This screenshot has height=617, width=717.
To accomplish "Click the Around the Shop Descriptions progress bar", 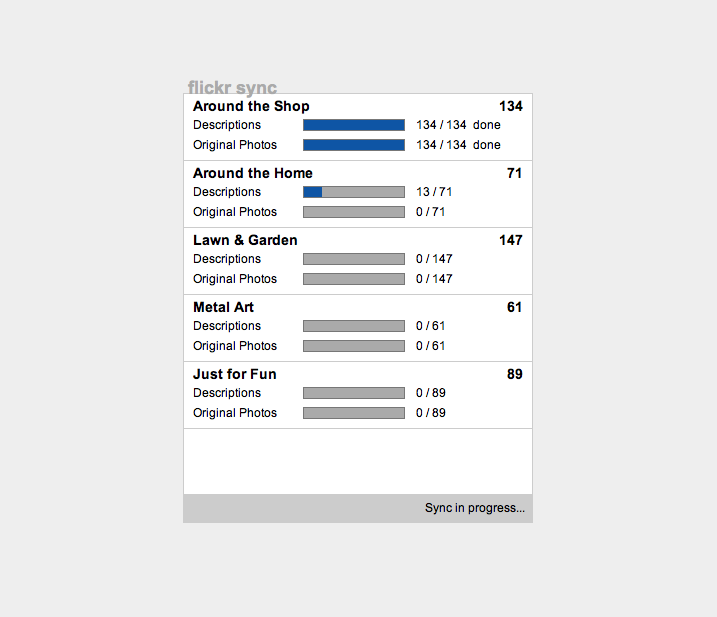I will click(354, 125).
